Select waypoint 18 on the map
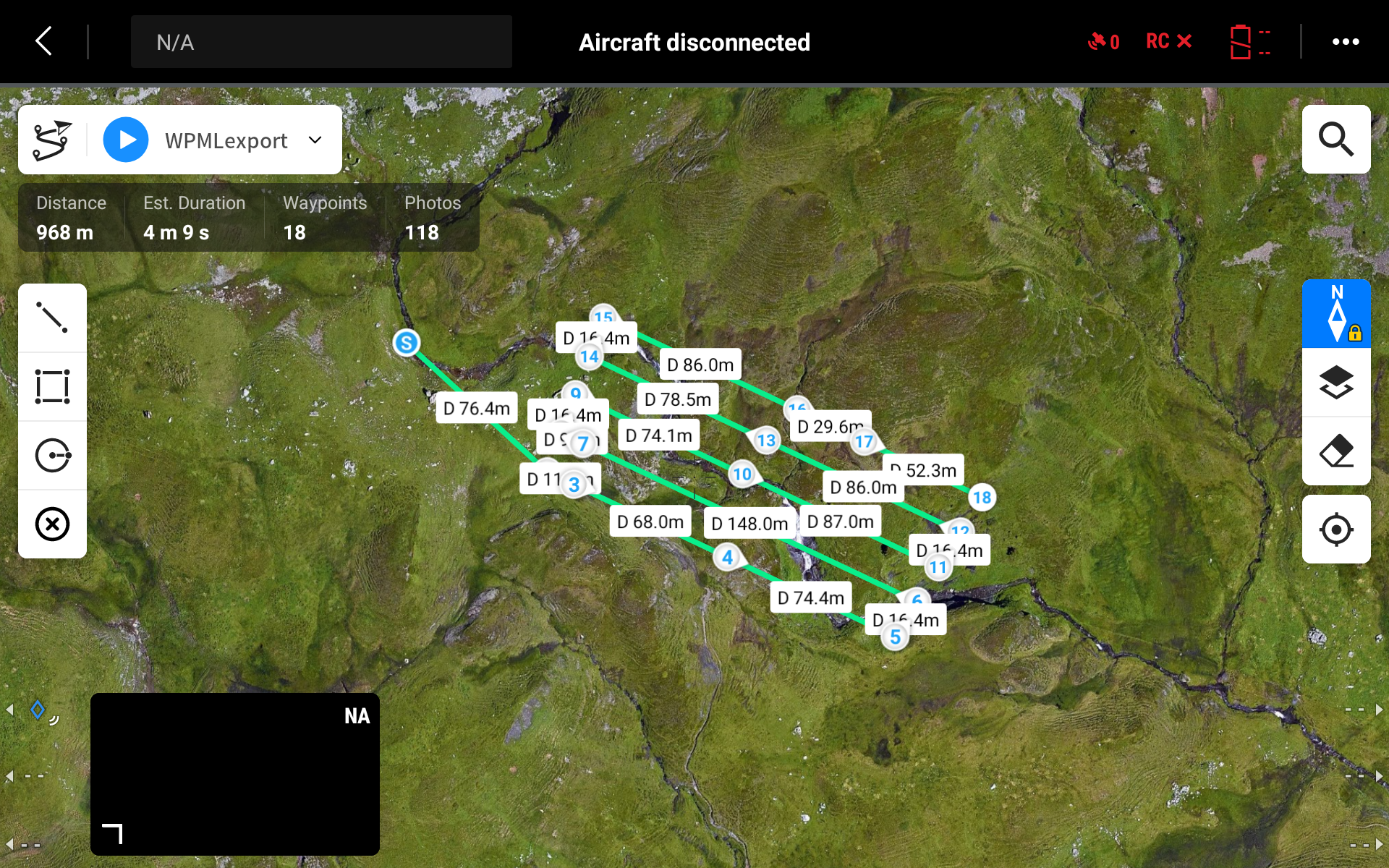Screen dimensions: 1389x868 [x=982, y=498]
